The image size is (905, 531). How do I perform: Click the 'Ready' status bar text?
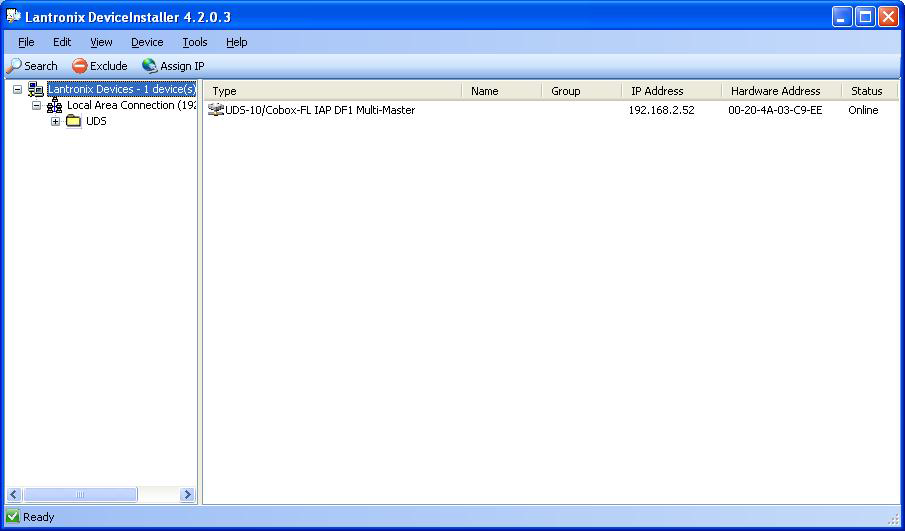pos(39,517)
